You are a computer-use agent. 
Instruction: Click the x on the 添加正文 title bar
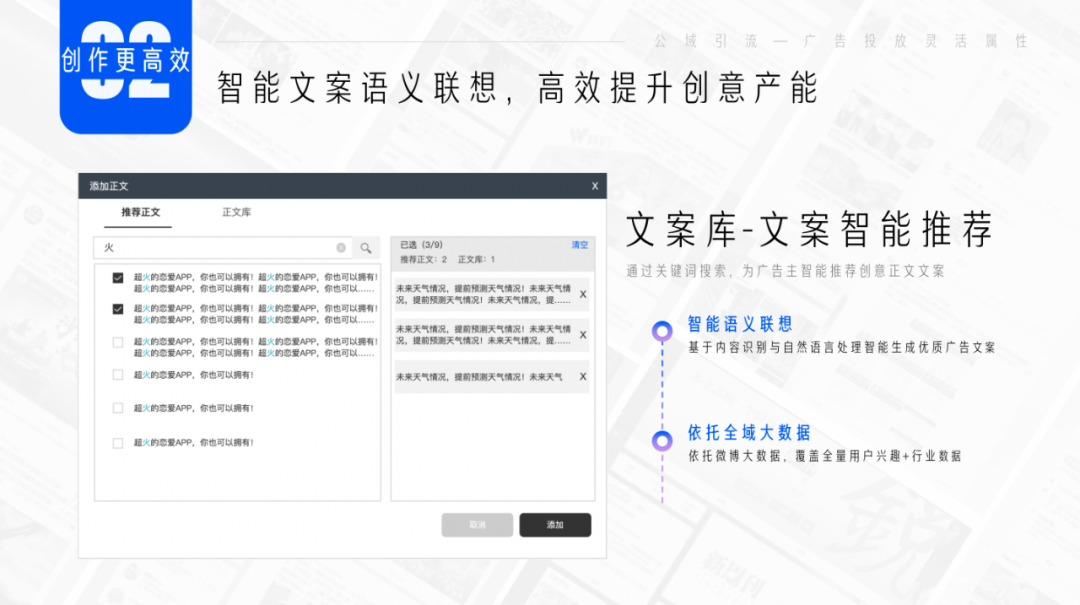coord(593,186)
